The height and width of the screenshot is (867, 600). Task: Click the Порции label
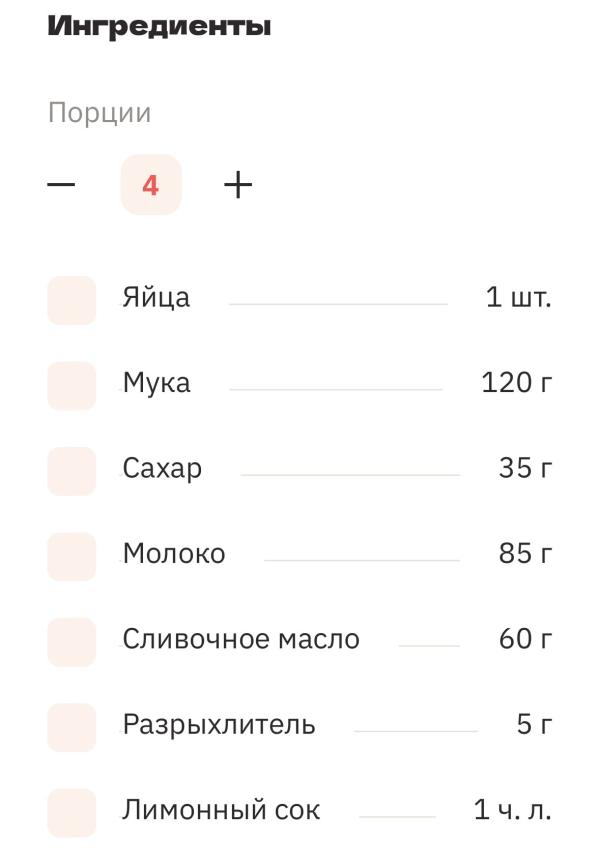pos(99,113)
